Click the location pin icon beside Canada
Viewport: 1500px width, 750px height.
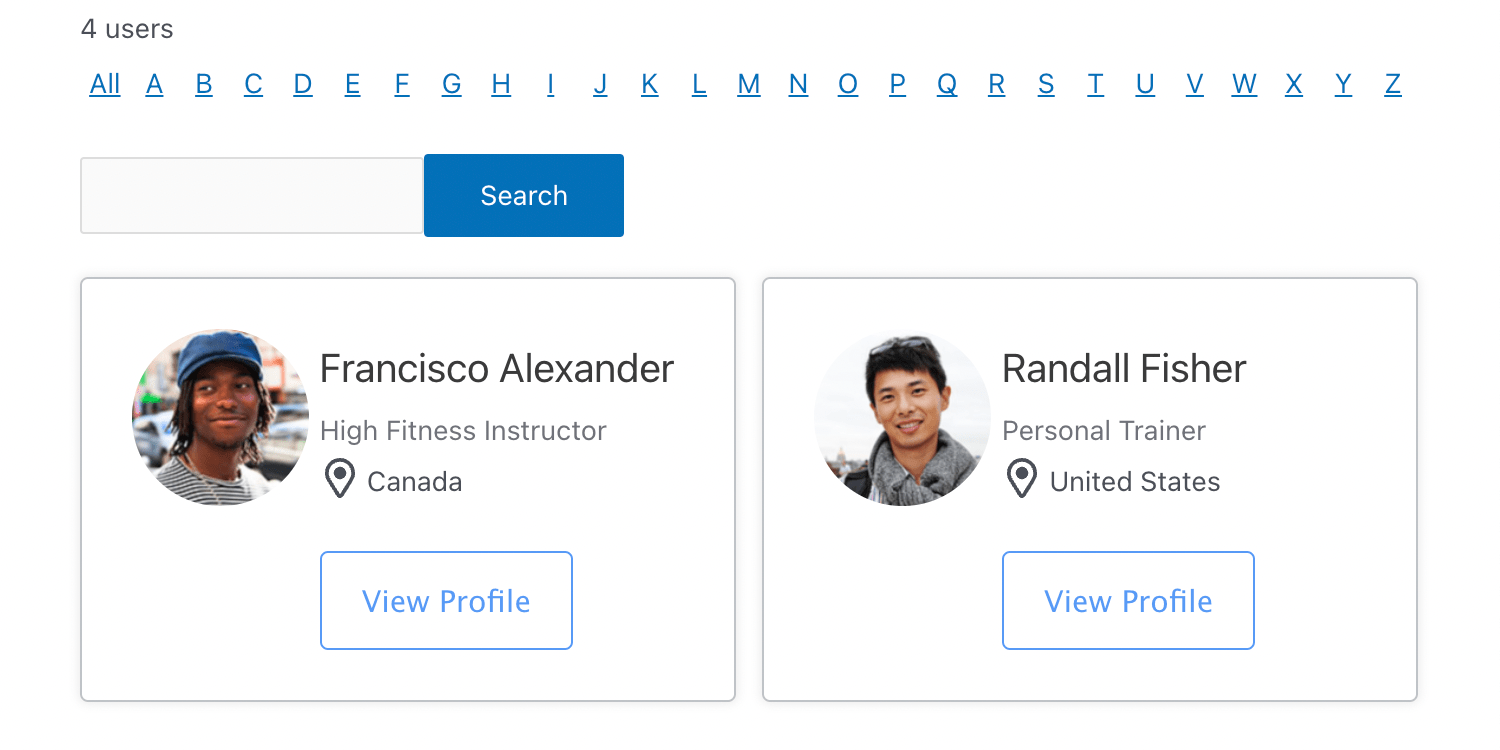point(340,480)
